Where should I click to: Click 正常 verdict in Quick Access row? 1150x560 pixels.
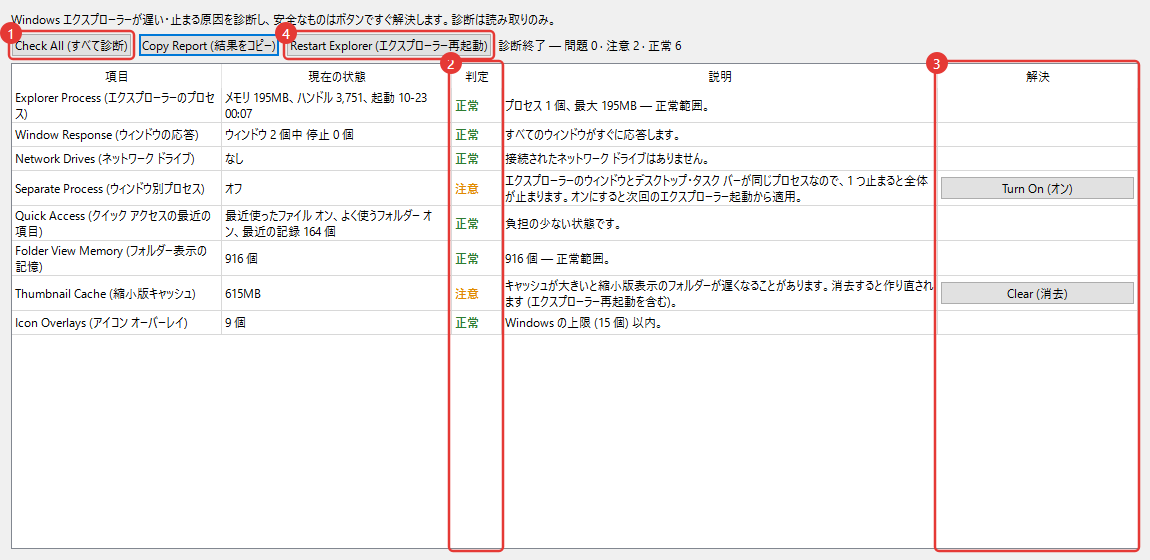click(x=467, y=224)
